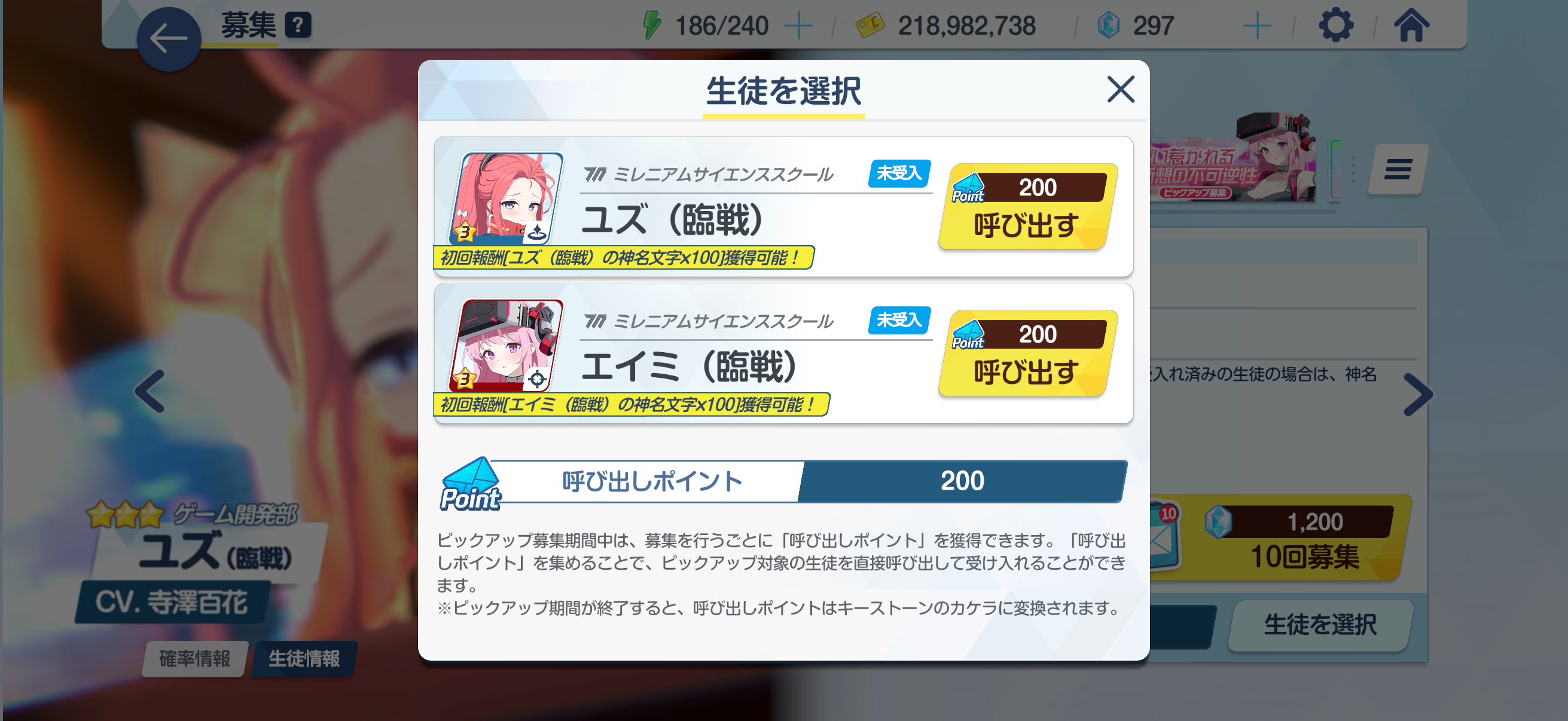Image resolution: width=1568 pixels, height=721 pixels.
Task: Show next banner with right chevron
Action: click(x=1418, y=395)
